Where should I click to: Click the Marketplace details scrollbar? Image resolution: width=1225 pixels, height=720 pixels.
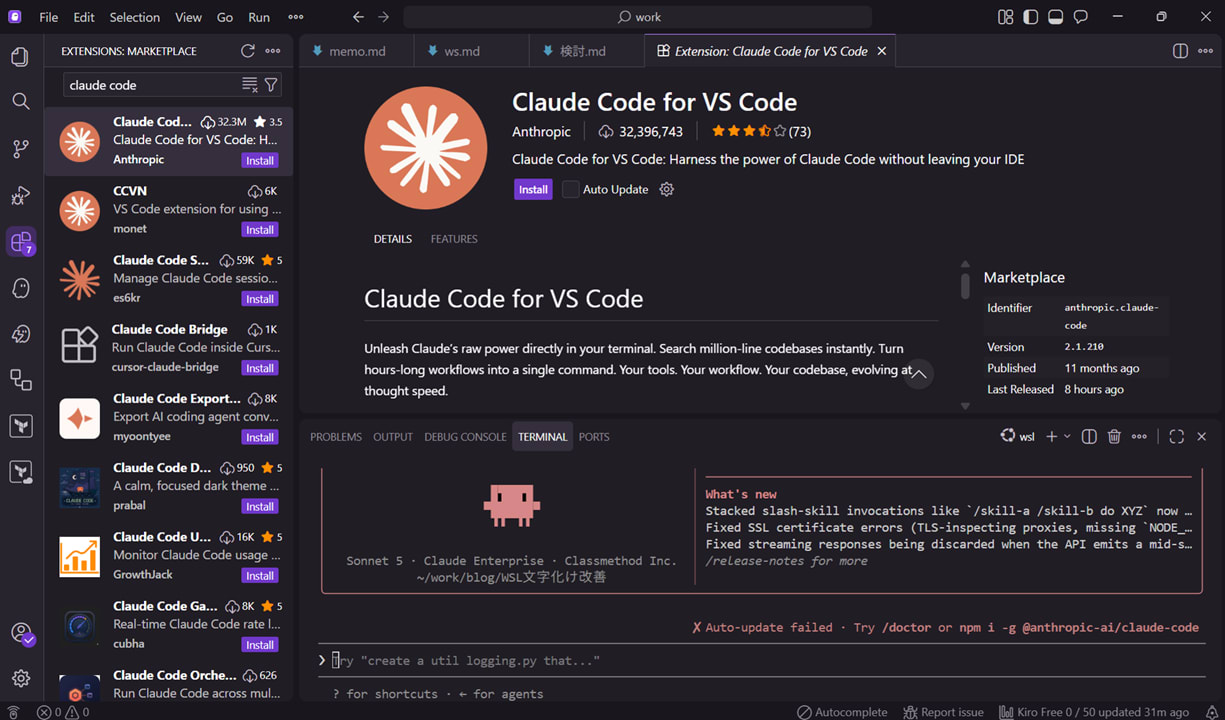pos(965,285)
